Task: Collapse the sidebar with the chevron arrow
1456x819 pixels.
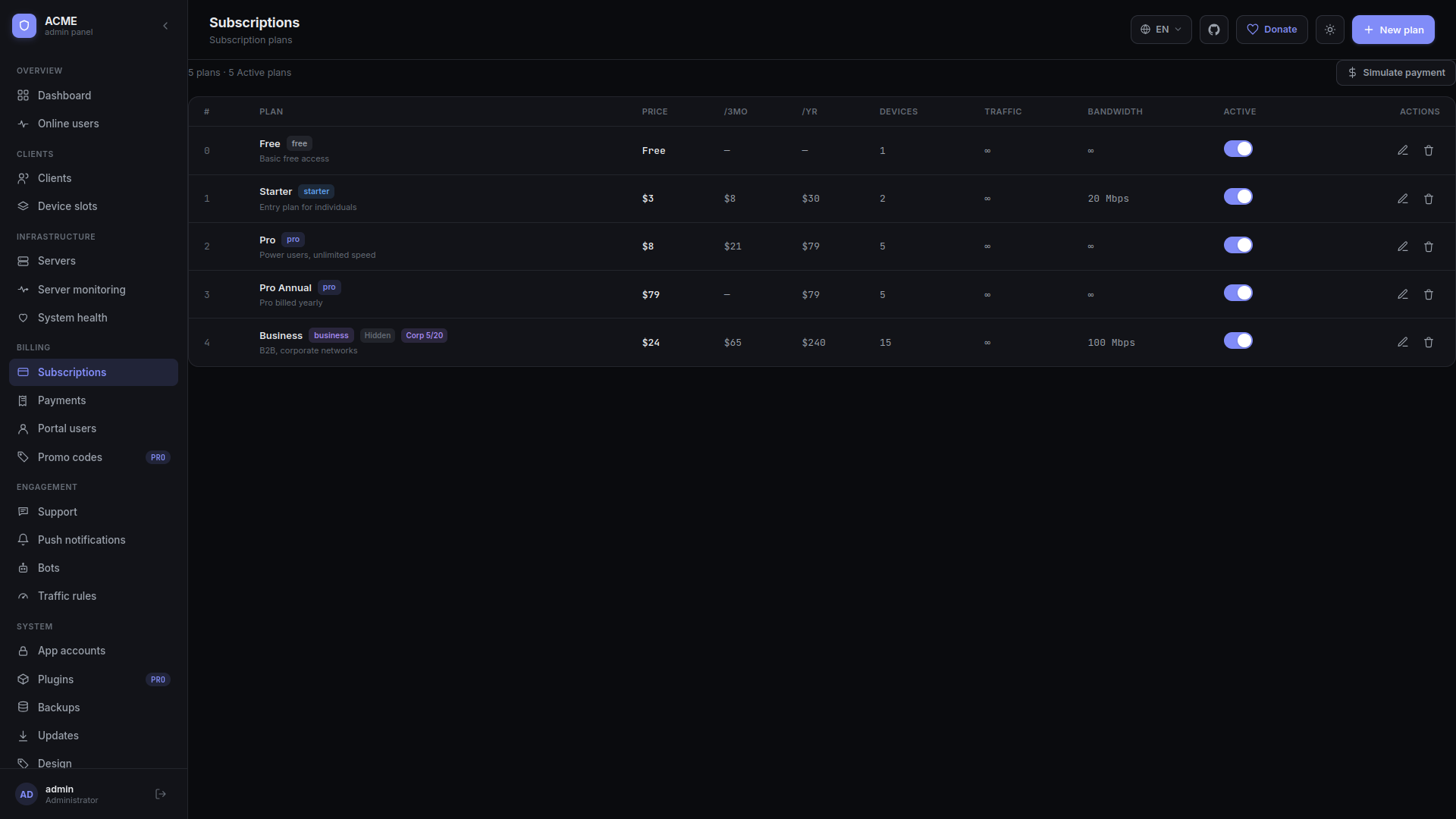Action: [165, 26]
